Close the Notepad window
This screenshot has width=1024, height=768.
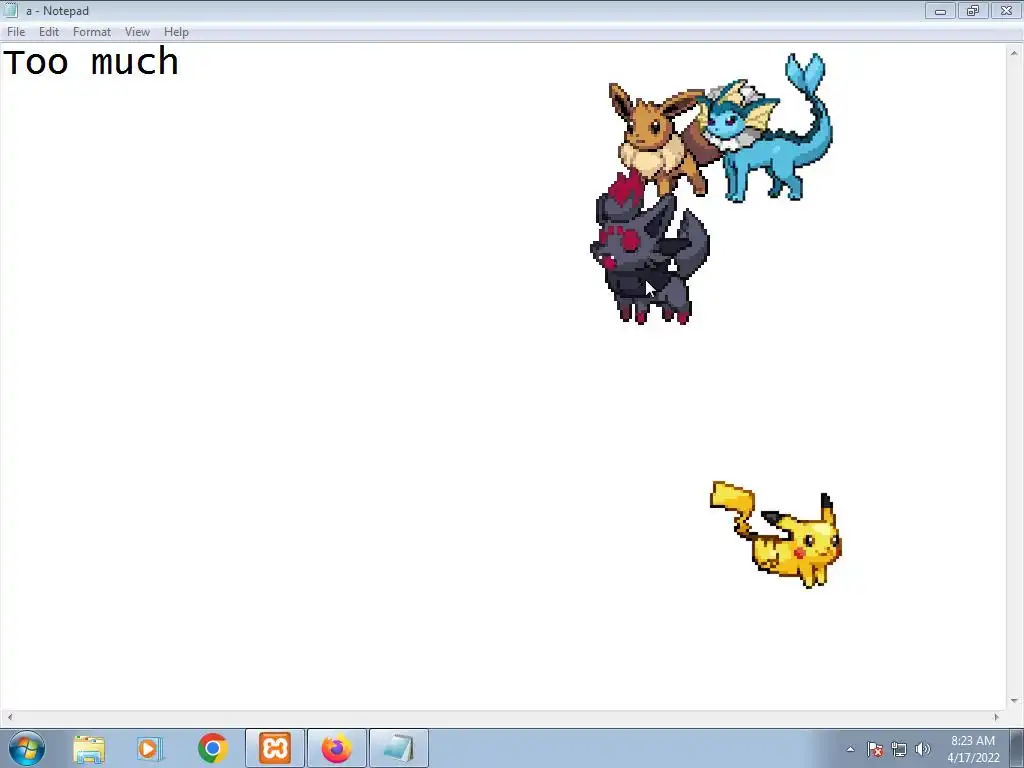click(x=1006, y=10)
